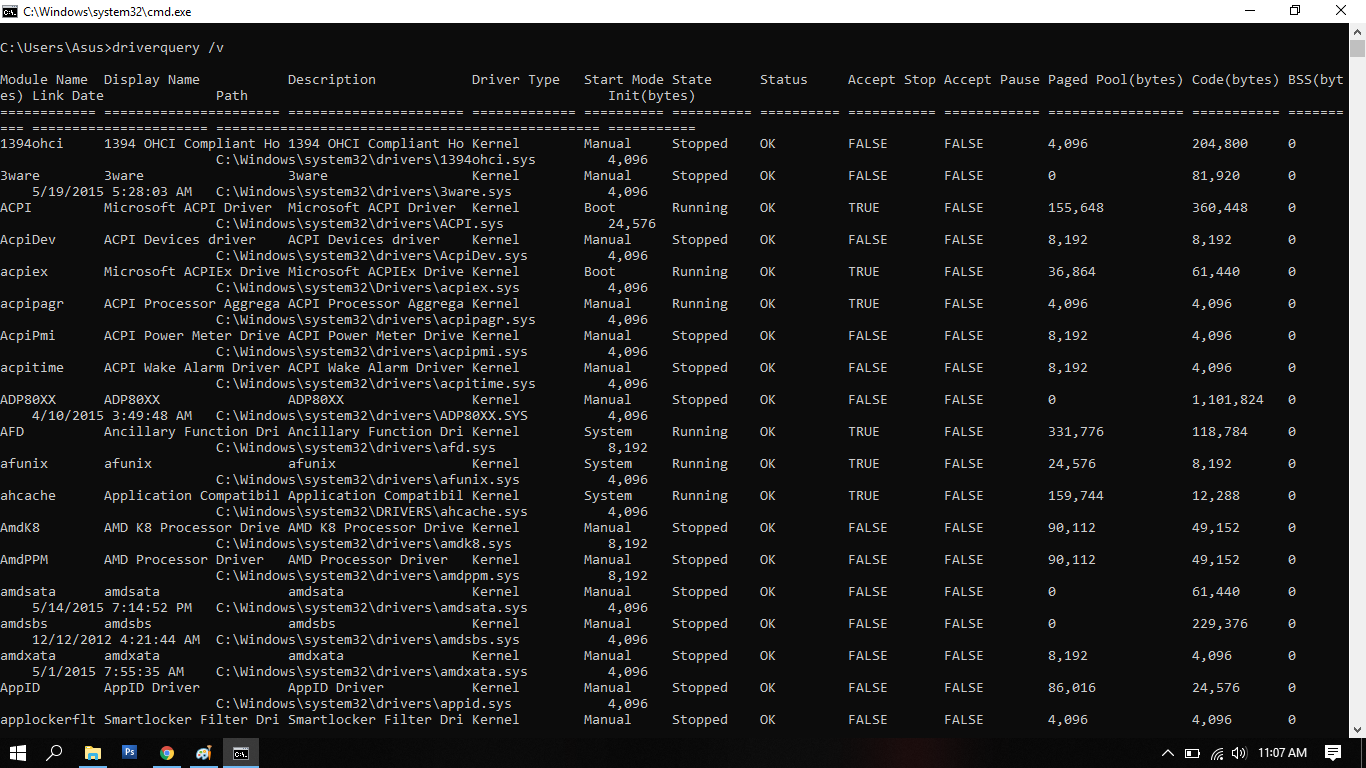Screen dimensions: 1366x768
Task: Open Action Center from the system tray
Action: pos(1332,753)
